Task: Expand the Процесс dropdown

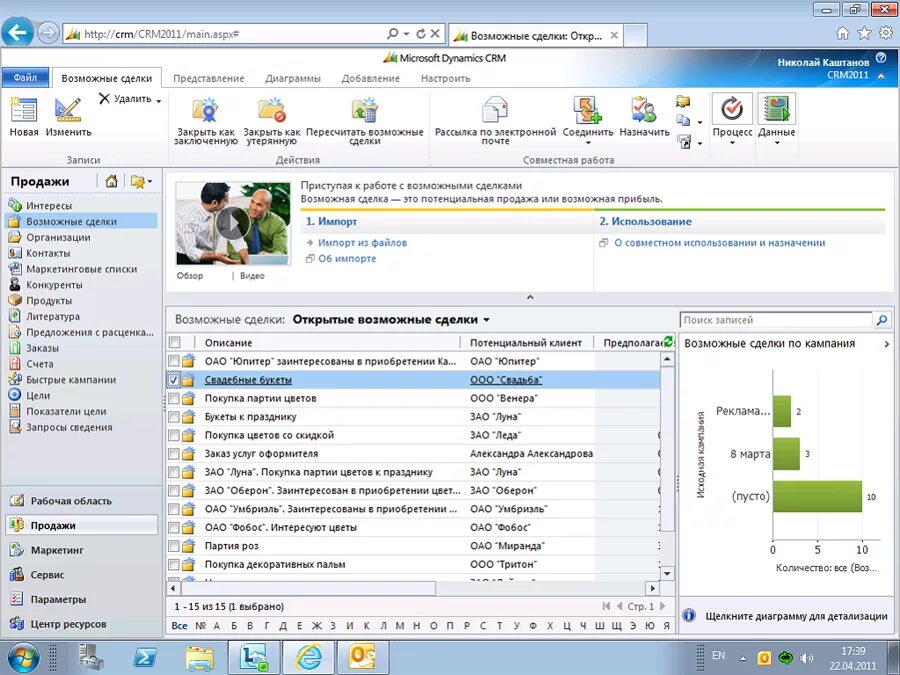Action: pos(732,142)
